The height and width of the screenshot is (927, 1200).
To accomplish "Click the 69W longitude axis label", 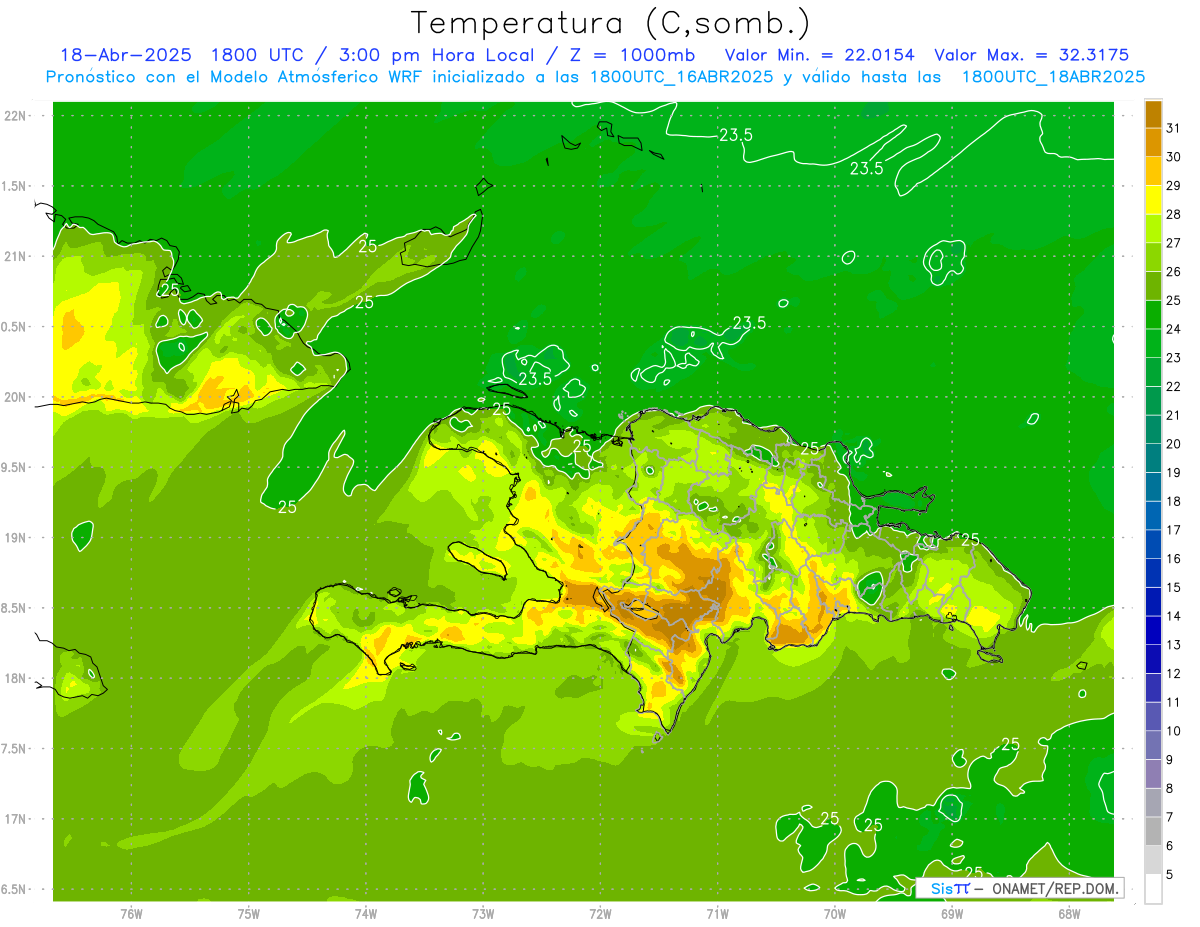I will point(952,914).
